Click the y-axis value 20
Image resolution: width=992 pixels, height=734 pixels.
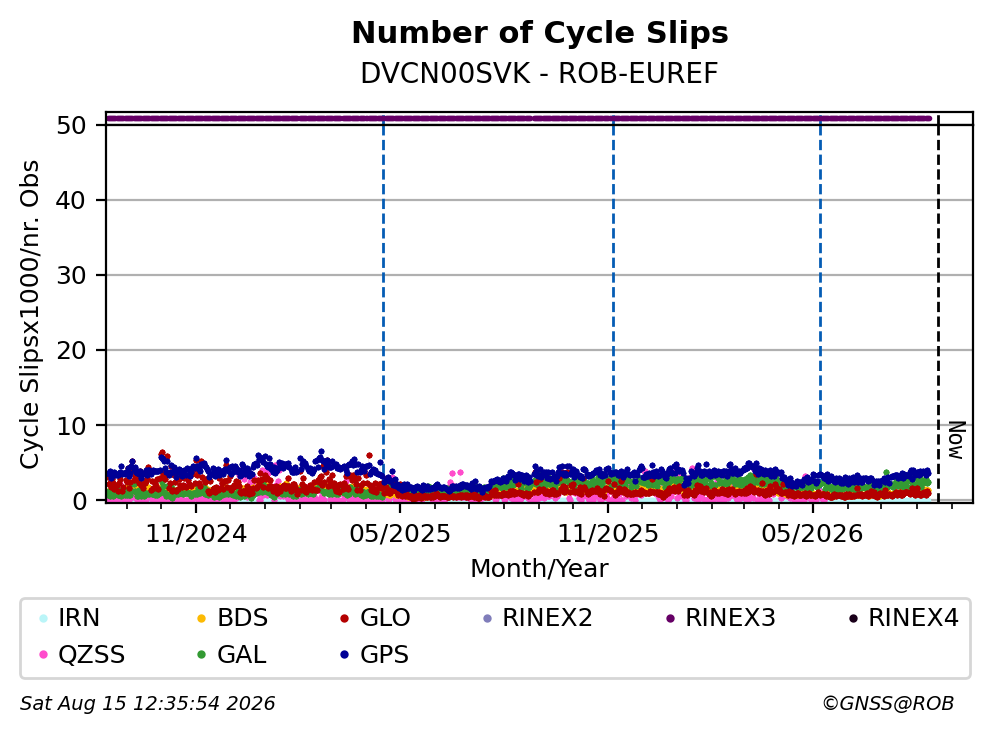[x=71, y=351]
